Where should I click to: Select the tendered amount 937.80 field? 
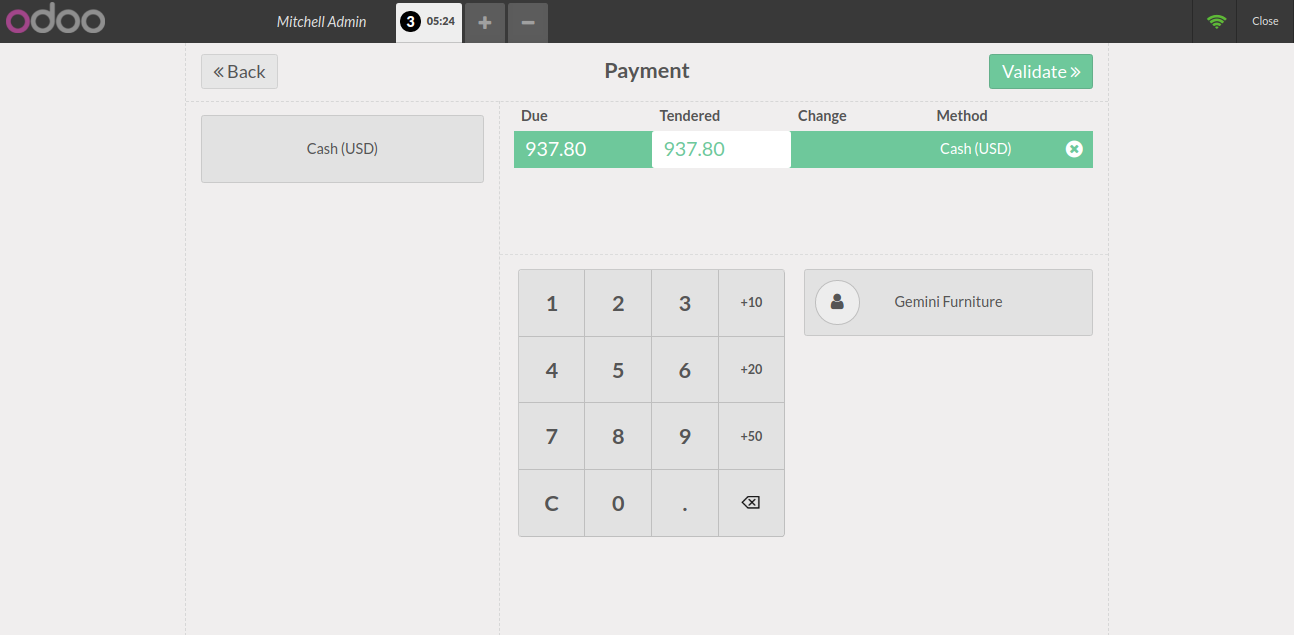(721, 149)
